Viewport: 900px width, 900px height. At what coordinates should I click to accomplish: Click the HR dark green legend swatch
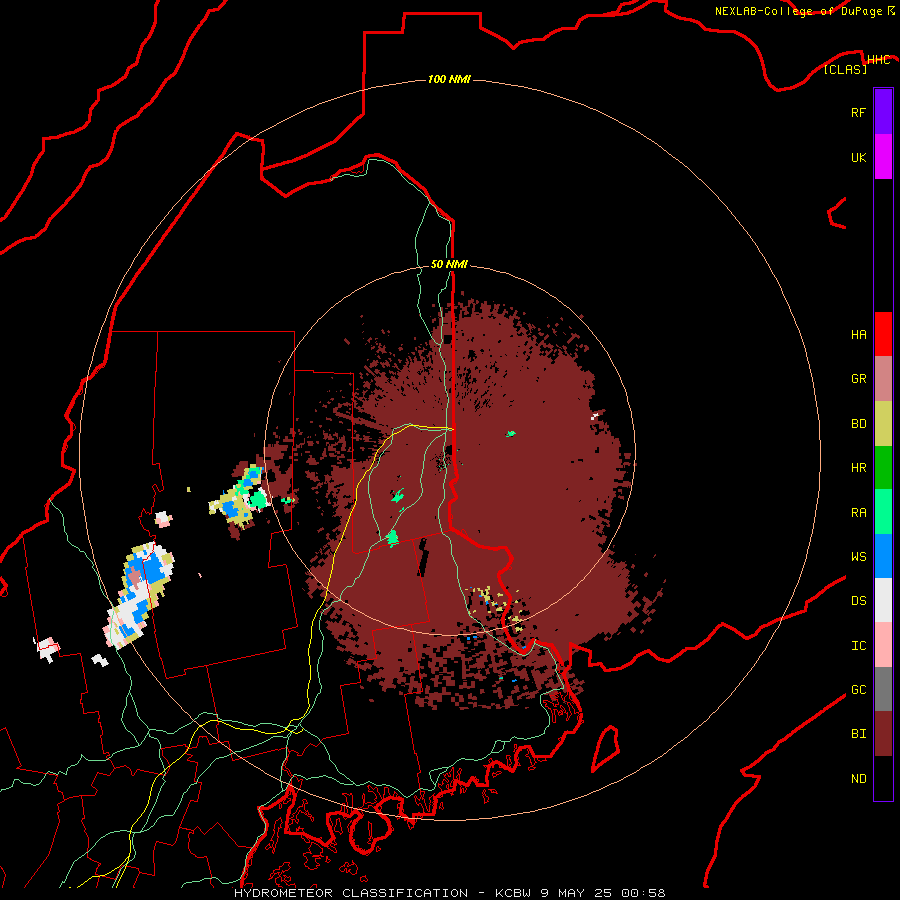883,468
